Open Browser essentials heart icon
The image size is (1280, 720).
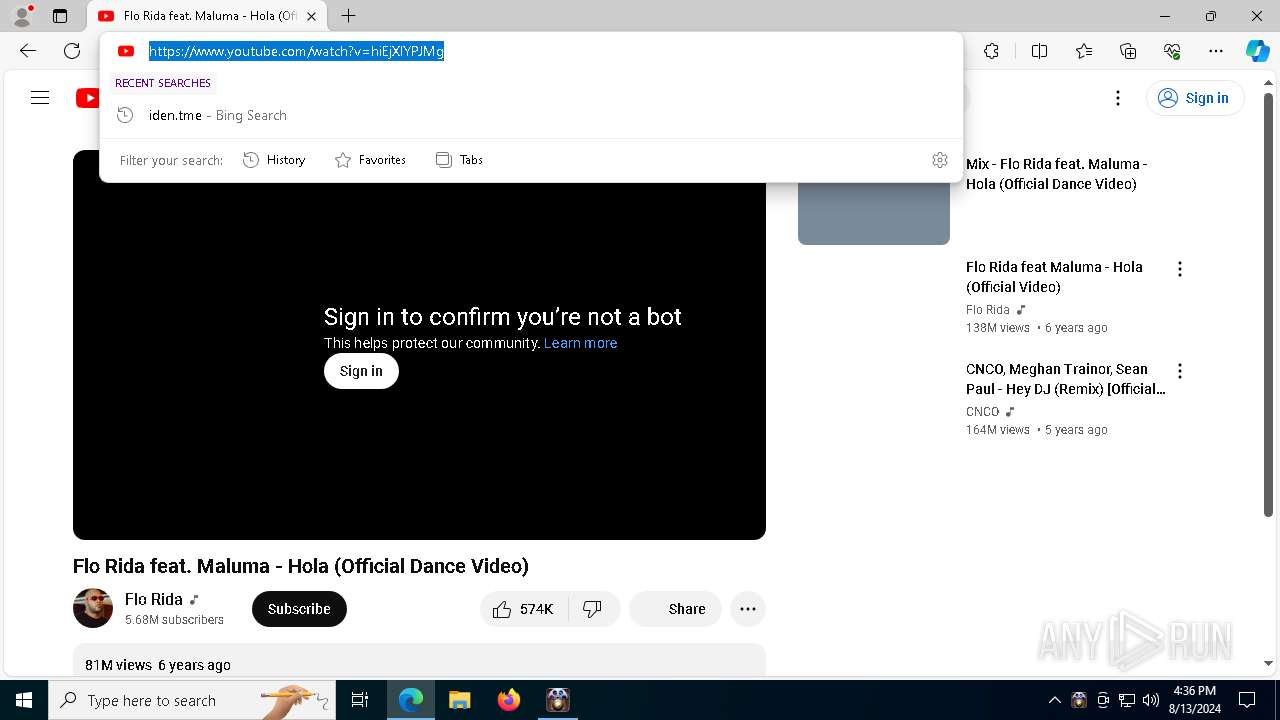1172,51
